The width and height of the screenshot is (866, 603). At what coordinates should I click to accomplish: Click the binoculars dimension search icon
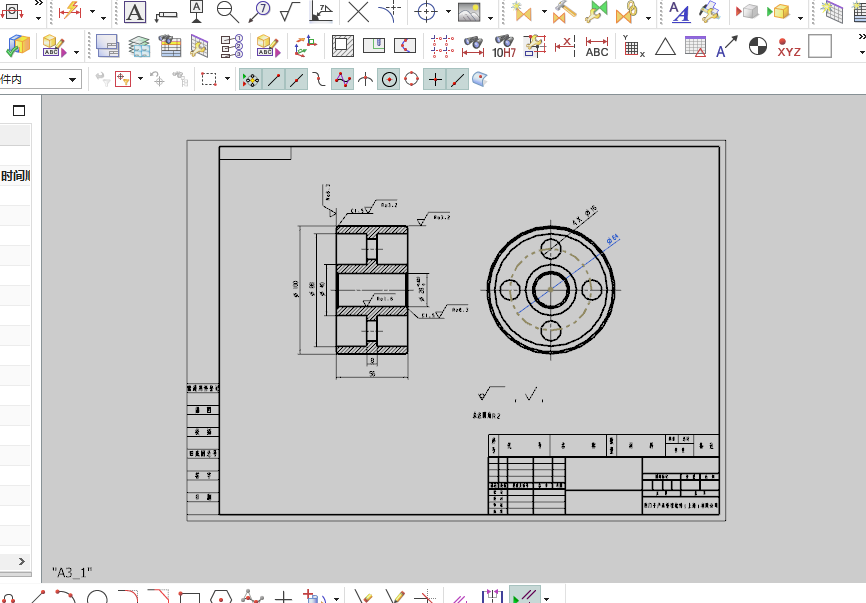(473, 46)
